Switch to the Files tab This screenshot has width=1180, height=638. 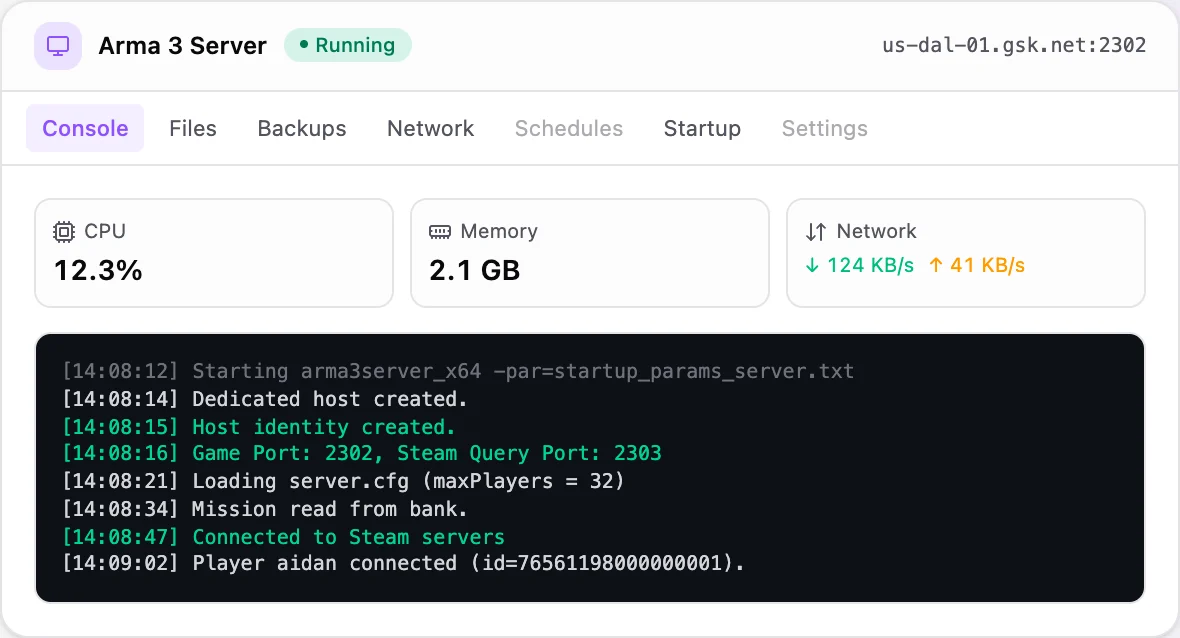(x=193, y=129)
